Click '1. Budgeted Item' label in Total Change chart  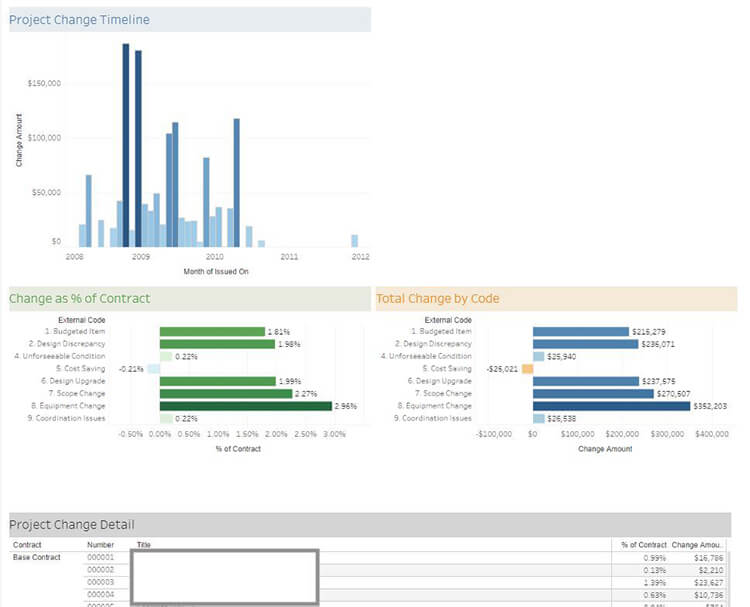pos(441,331)
